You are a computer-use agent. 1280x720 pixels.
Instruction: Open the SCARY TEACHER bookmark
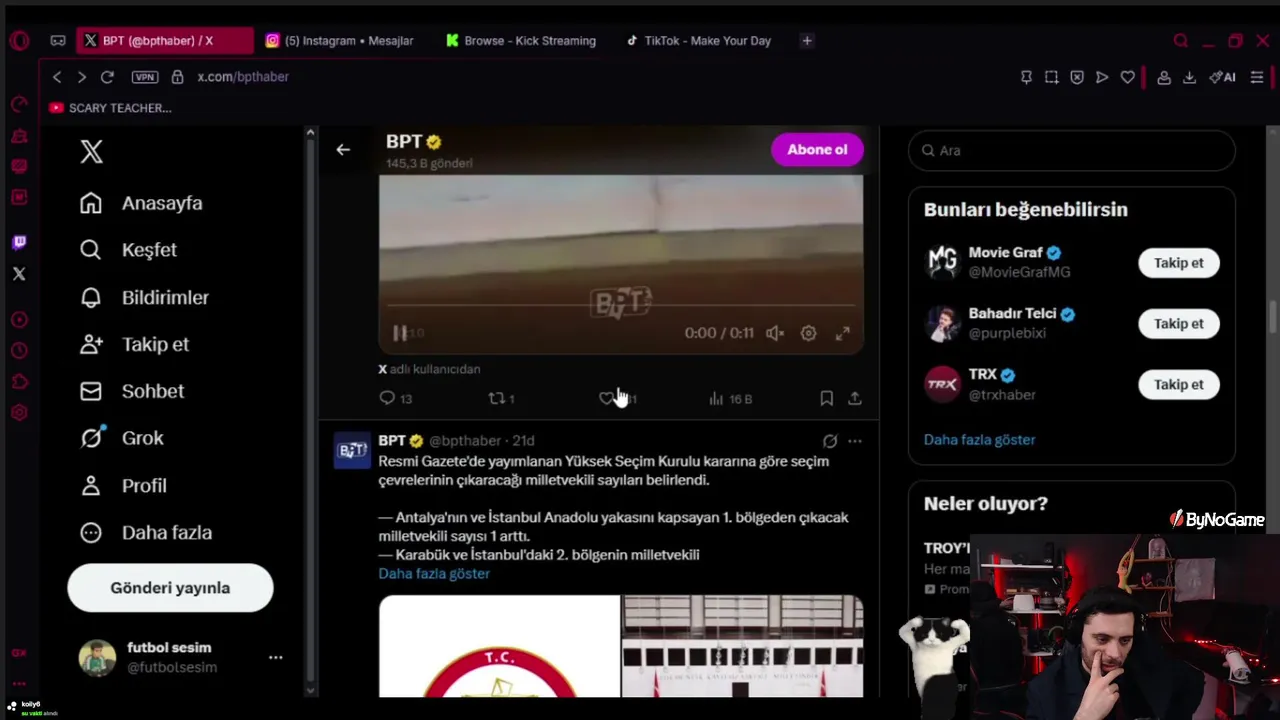110,108
